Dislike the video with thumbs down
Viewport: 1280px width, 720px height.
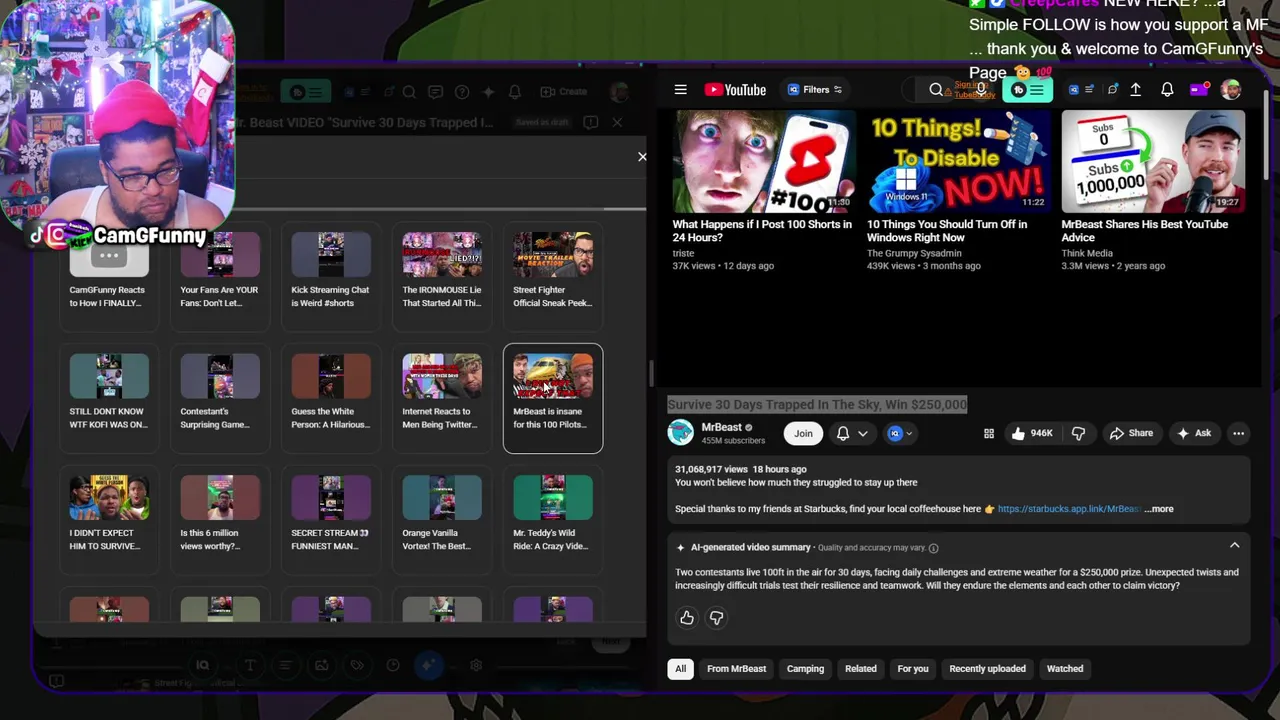1078,433
